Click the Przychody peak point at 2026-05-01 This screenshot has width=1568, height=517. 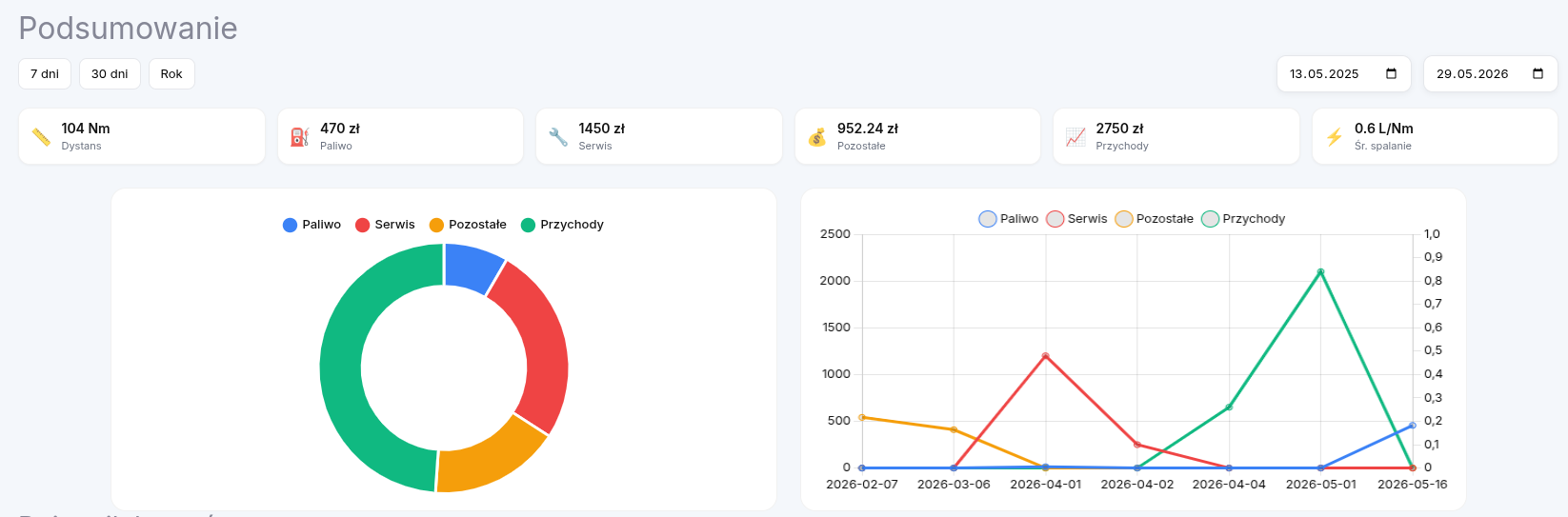(x=1320, y=272)
